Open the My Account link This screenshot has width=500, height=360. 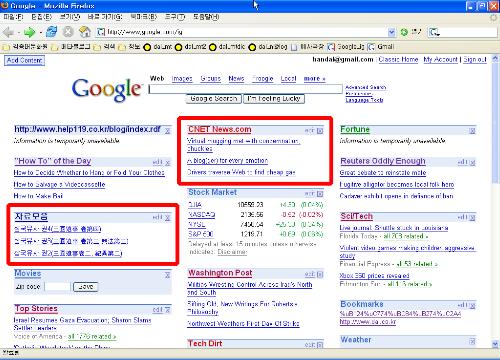pos(441,60)
